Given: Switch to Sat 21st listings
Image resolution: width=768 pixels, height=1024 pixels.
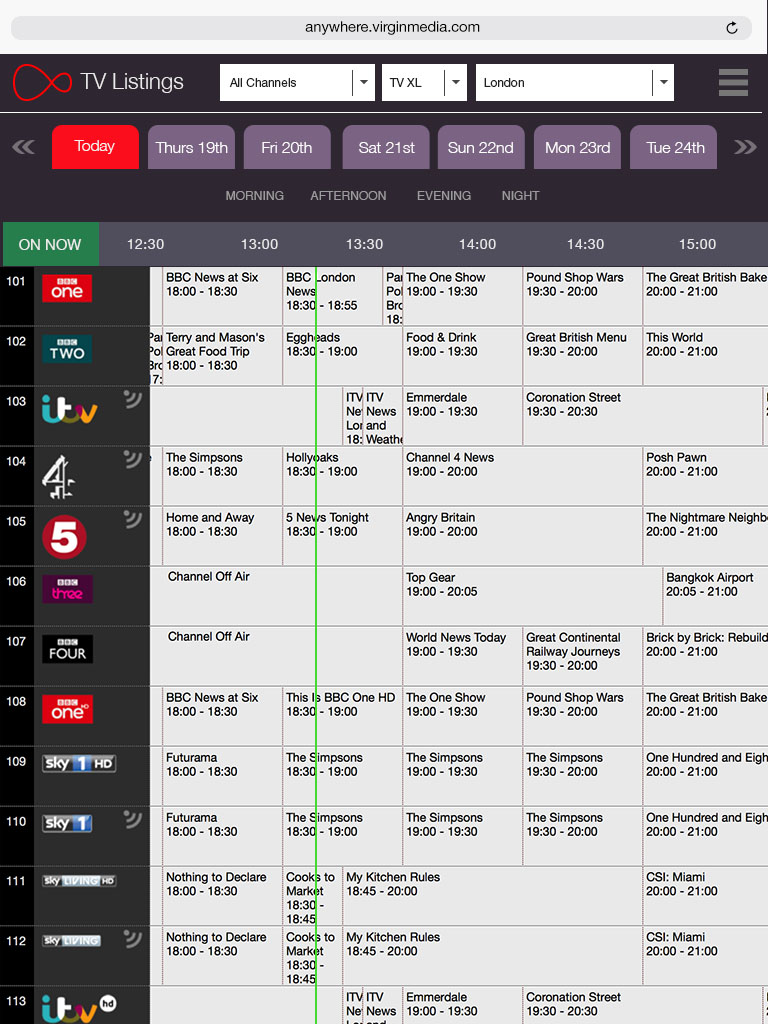Looking at the screenshot, I should (x=386, y=147).
